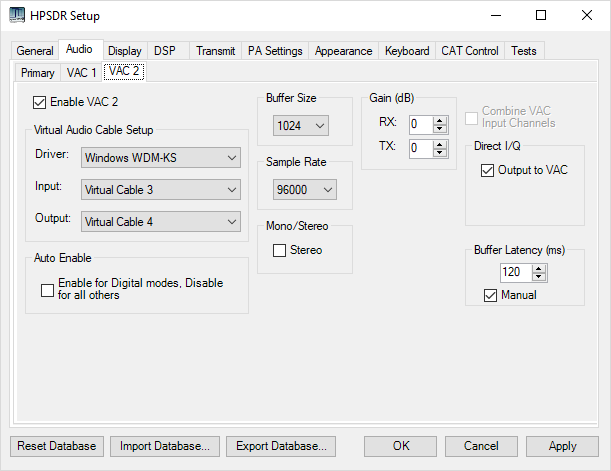Click the HPSDR Setup title bar icon
The width and height of the screenshot is (611, 471).
tap(17, 15)
